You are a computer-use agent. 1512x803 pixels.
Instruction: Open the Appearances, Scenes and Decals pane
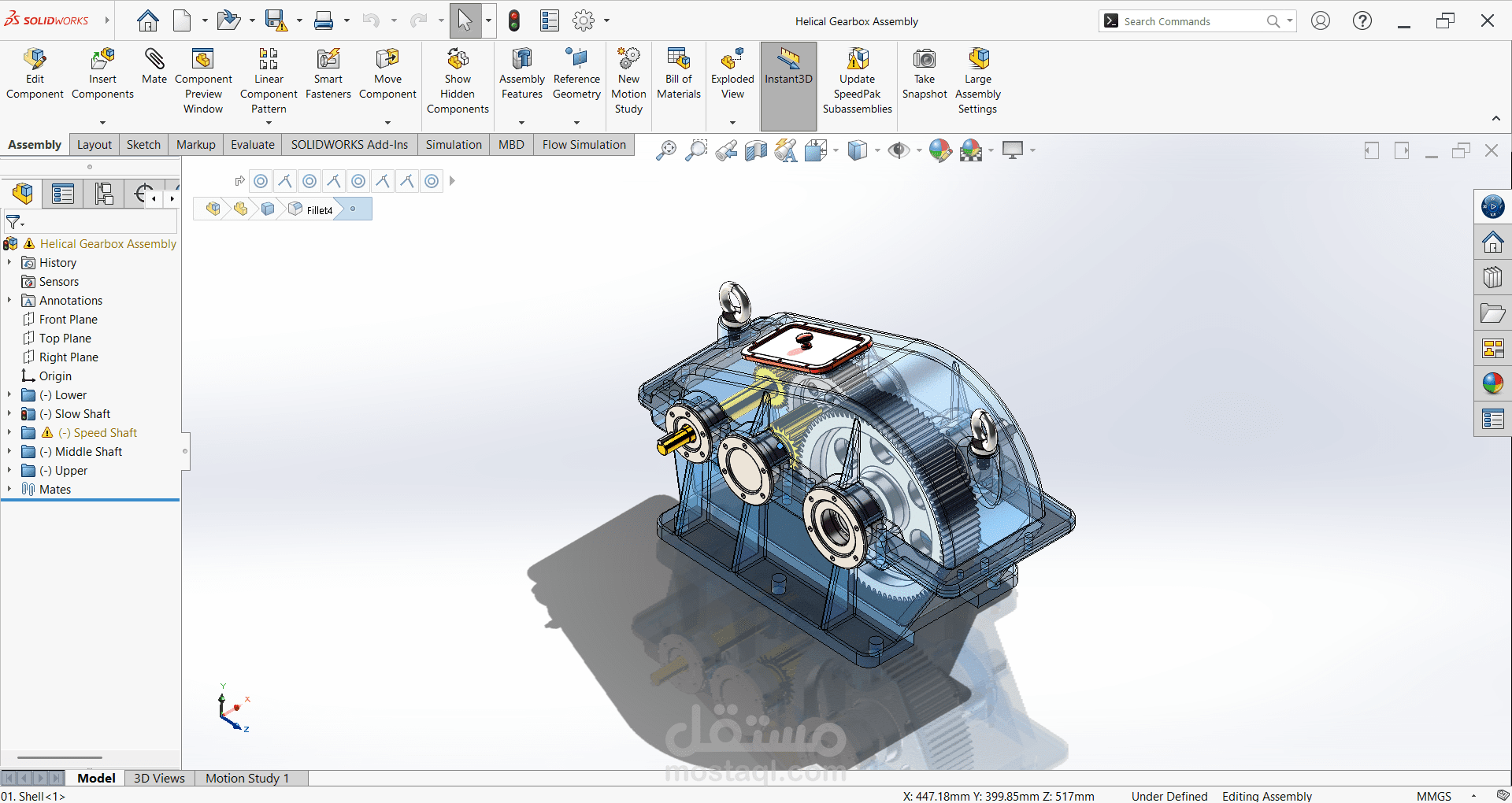point(1492,383)
